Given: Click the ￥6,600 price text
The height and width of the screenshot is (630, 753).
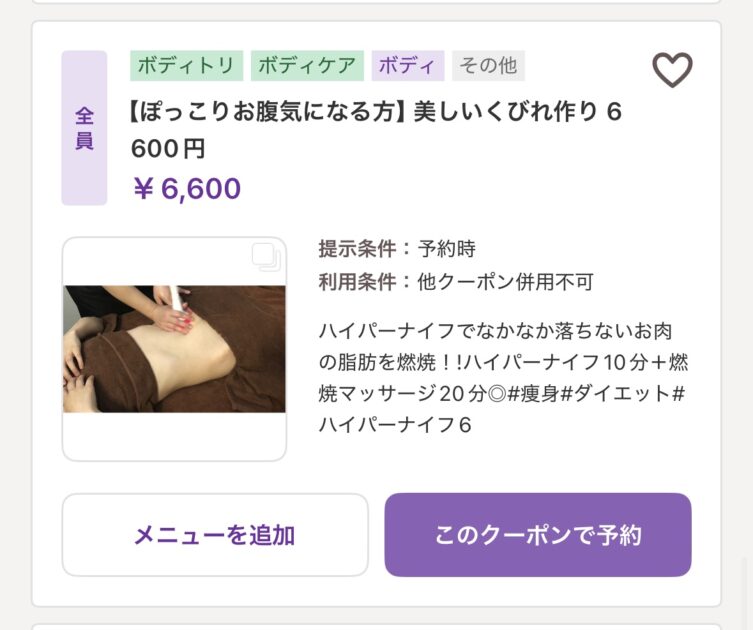Looking at the screenshot, I should [x=187, y=188].
